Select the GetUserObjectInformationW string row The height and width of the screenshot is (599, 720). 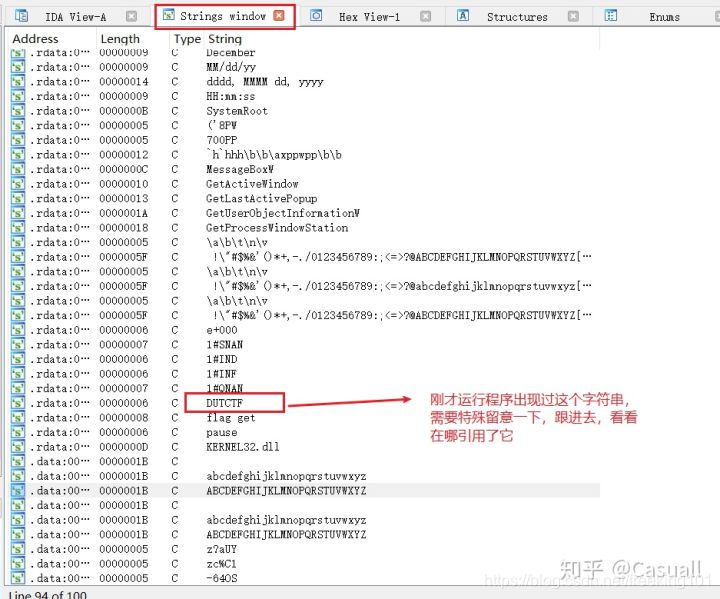[x=304, y=213]
